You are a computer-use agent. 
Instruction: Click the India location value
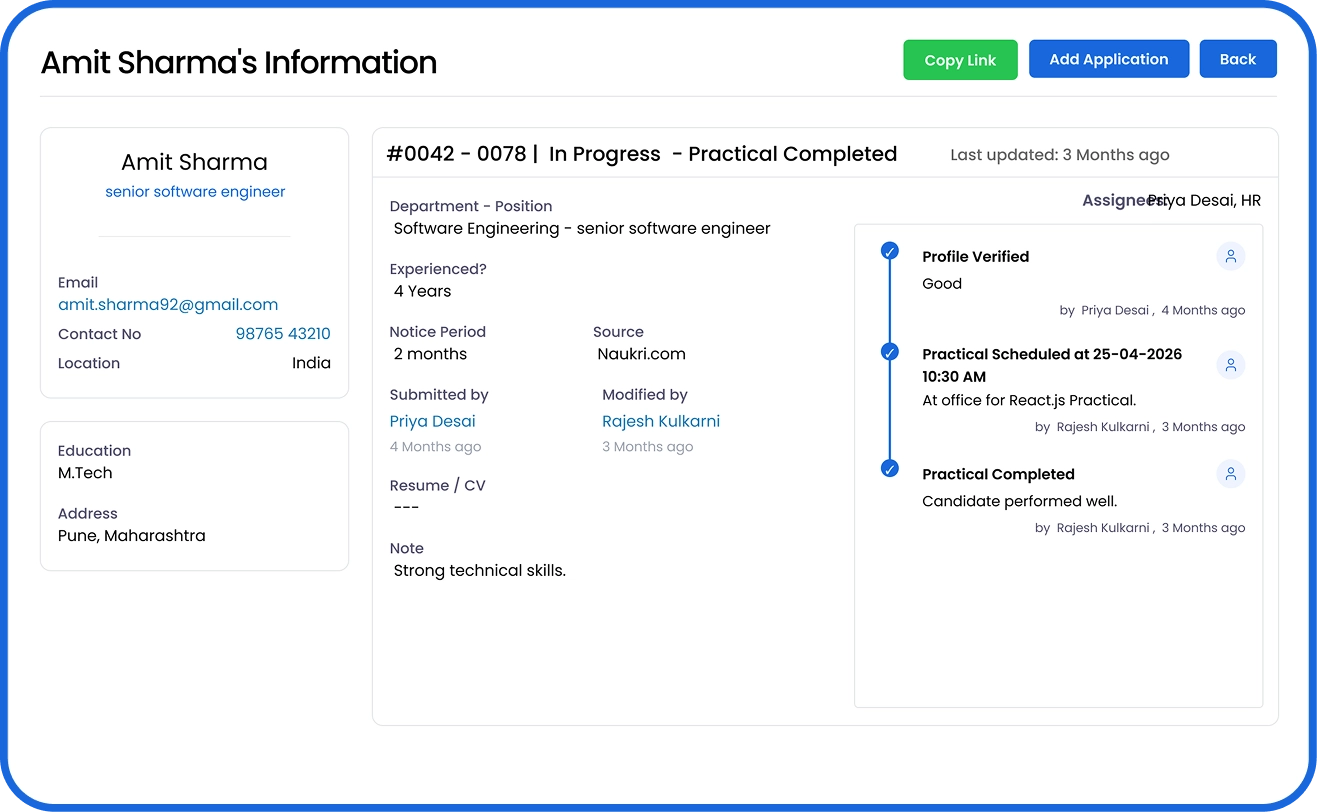[x=311, y=363]
